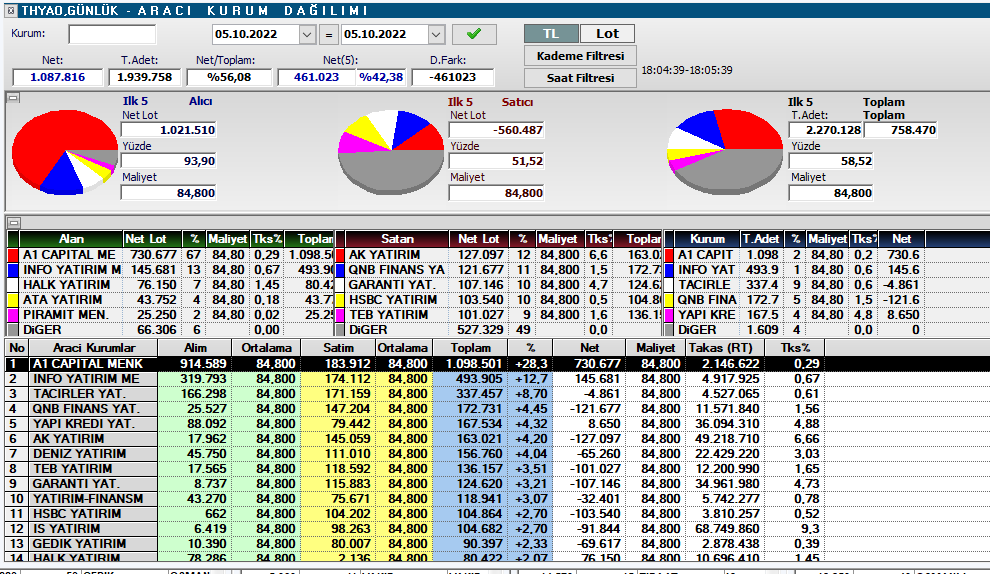This screenshot has width=990, height=574.
Task: Click the magenta swatch beside PIRAMIT MEN.
Action: pyautogui.click(x=13, y=314)
